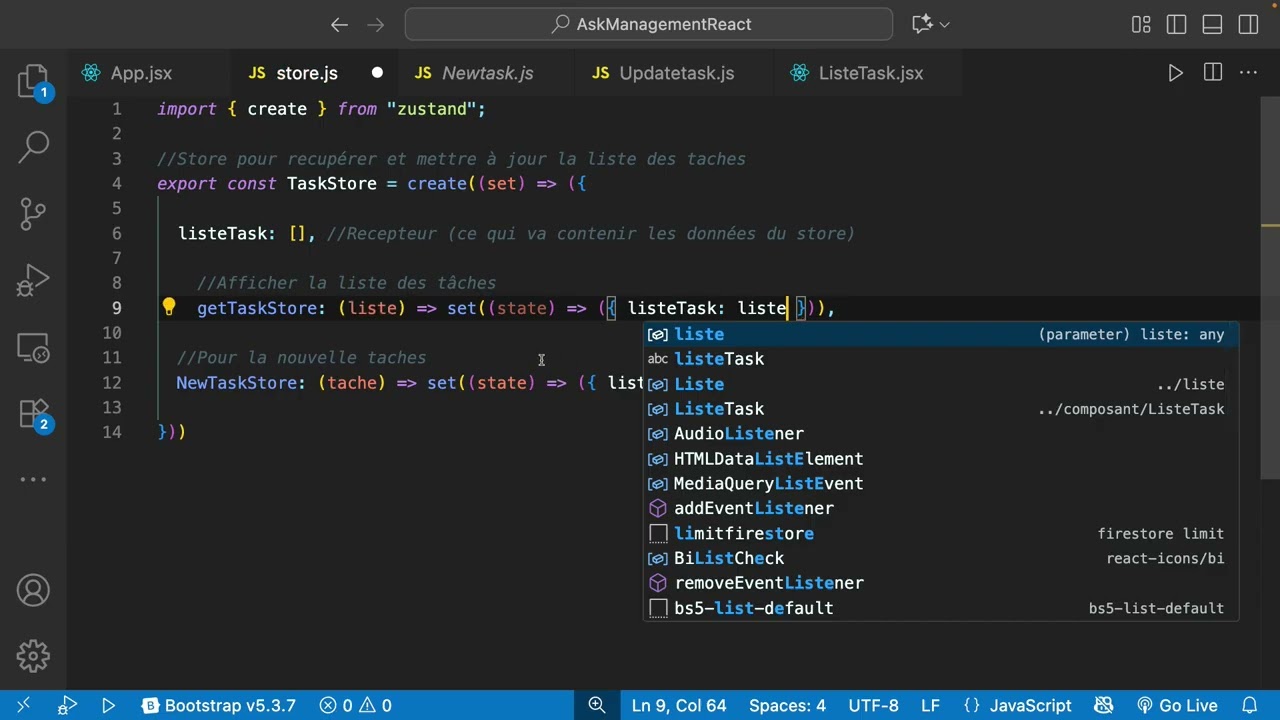This screenshot has height=720, width=1280.
Task: Start Go Live server
Action: coord(1177,705)
